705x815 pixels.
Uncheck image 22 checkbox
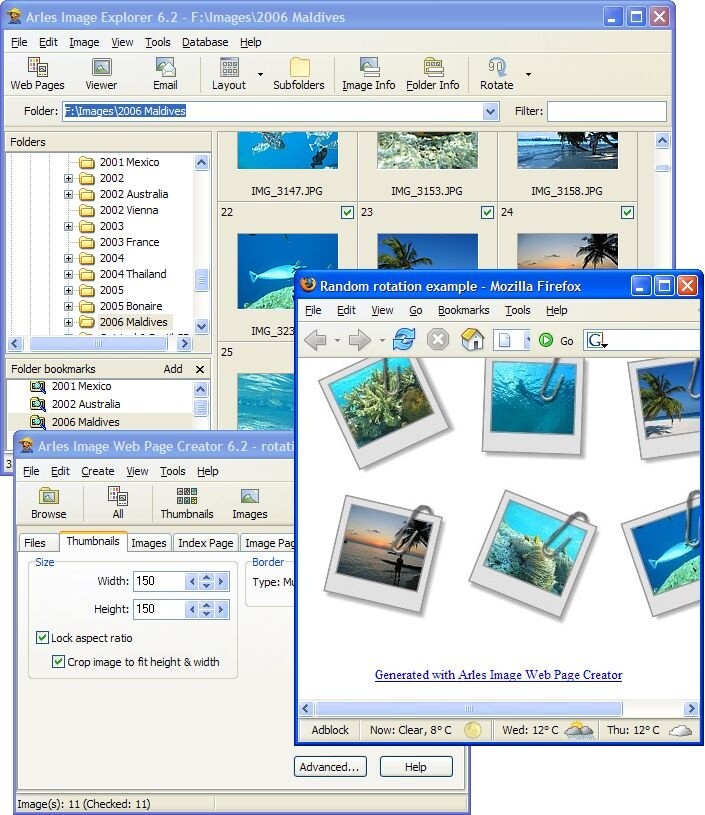coord(347,212)
